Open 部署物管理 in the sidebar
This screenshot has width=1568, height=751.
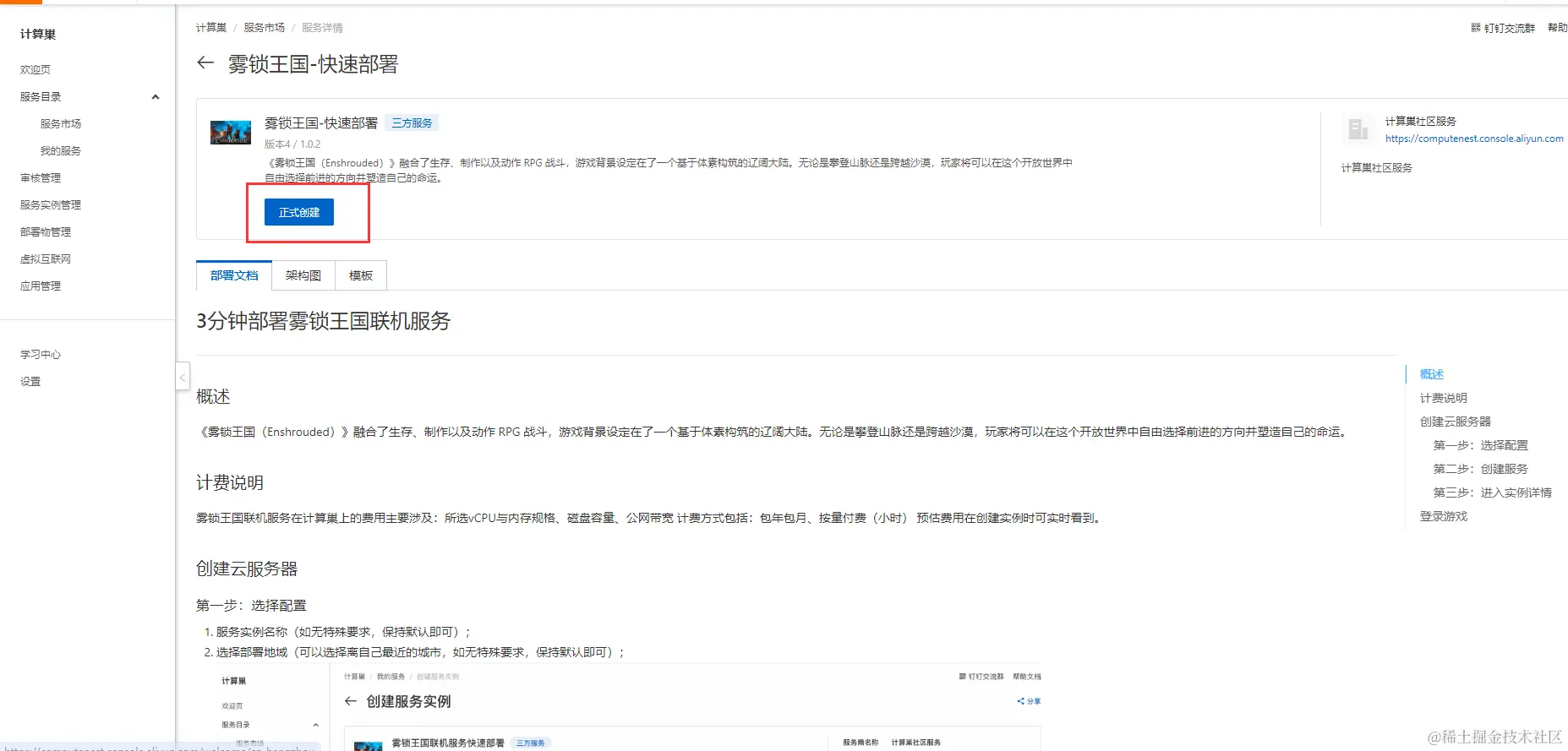tap(46, 231)
